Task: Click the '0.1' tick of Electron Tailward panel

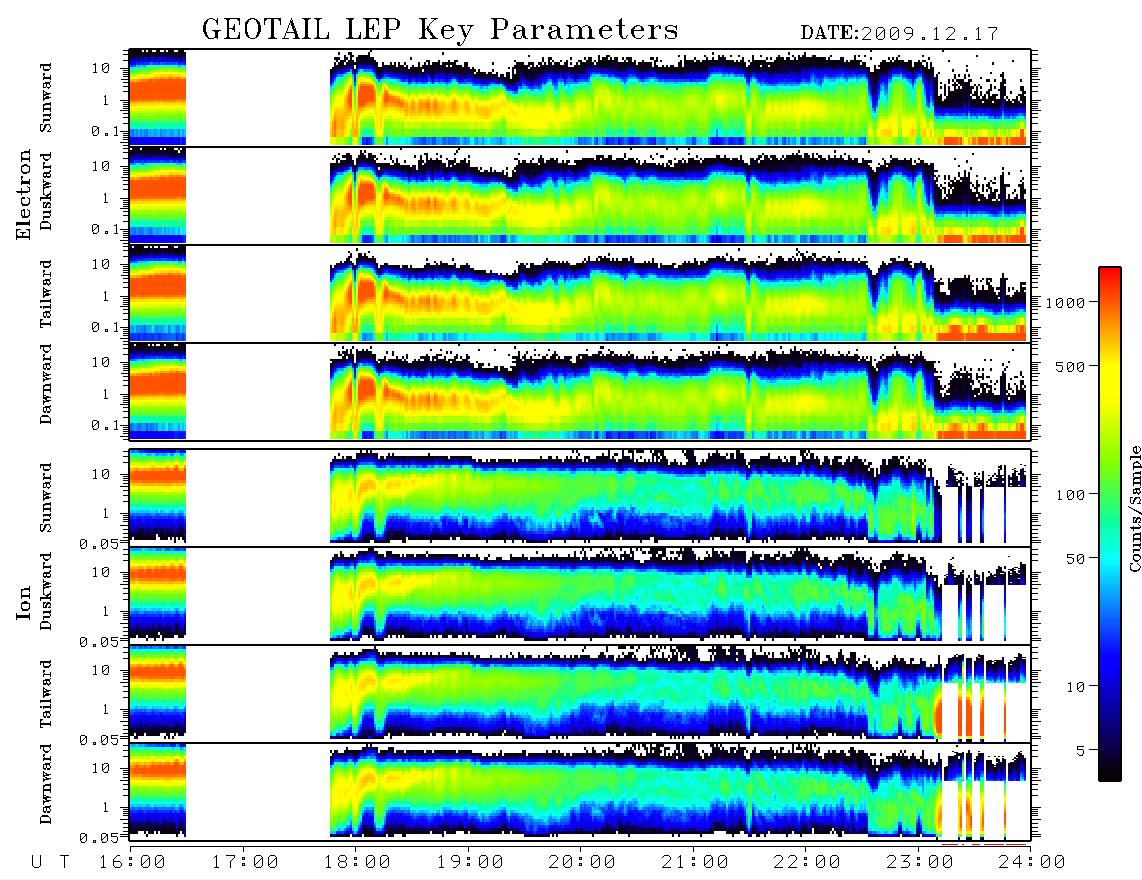Action: point(106,327)
